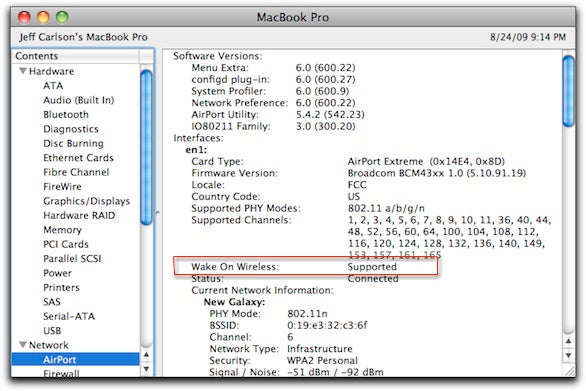The height and width of the screenshot is (391, 586).
Task: Select USB in sidebar
Action: (52, 330)
